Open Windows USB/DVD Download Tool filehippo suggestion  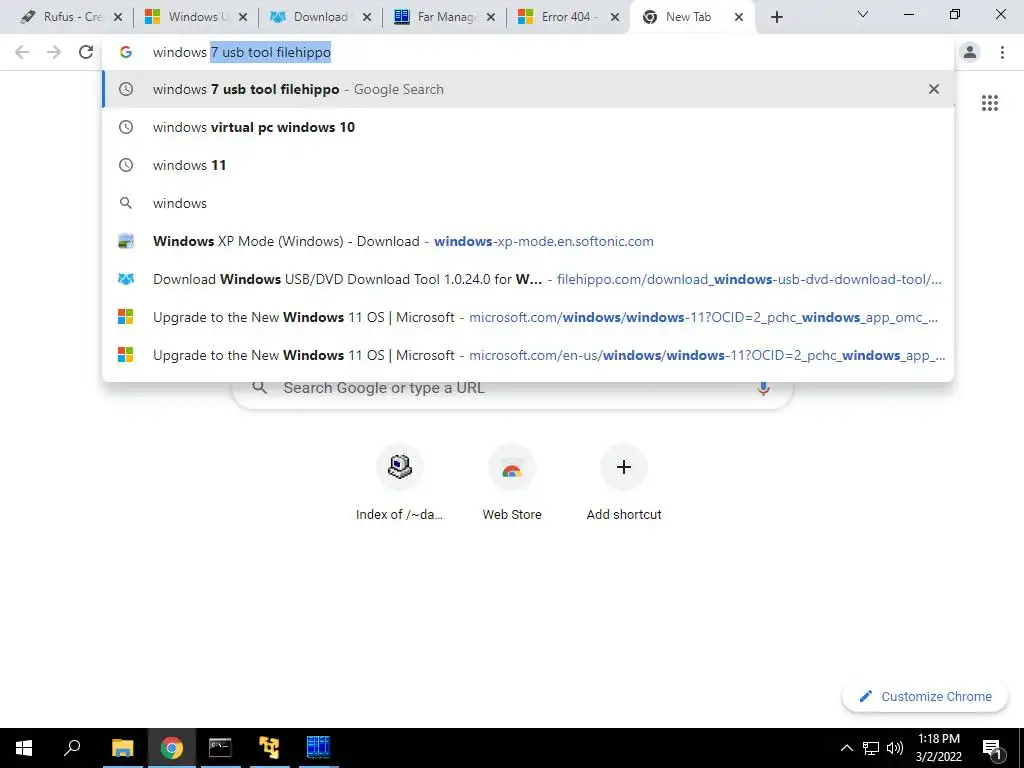(x=528, y=279)
